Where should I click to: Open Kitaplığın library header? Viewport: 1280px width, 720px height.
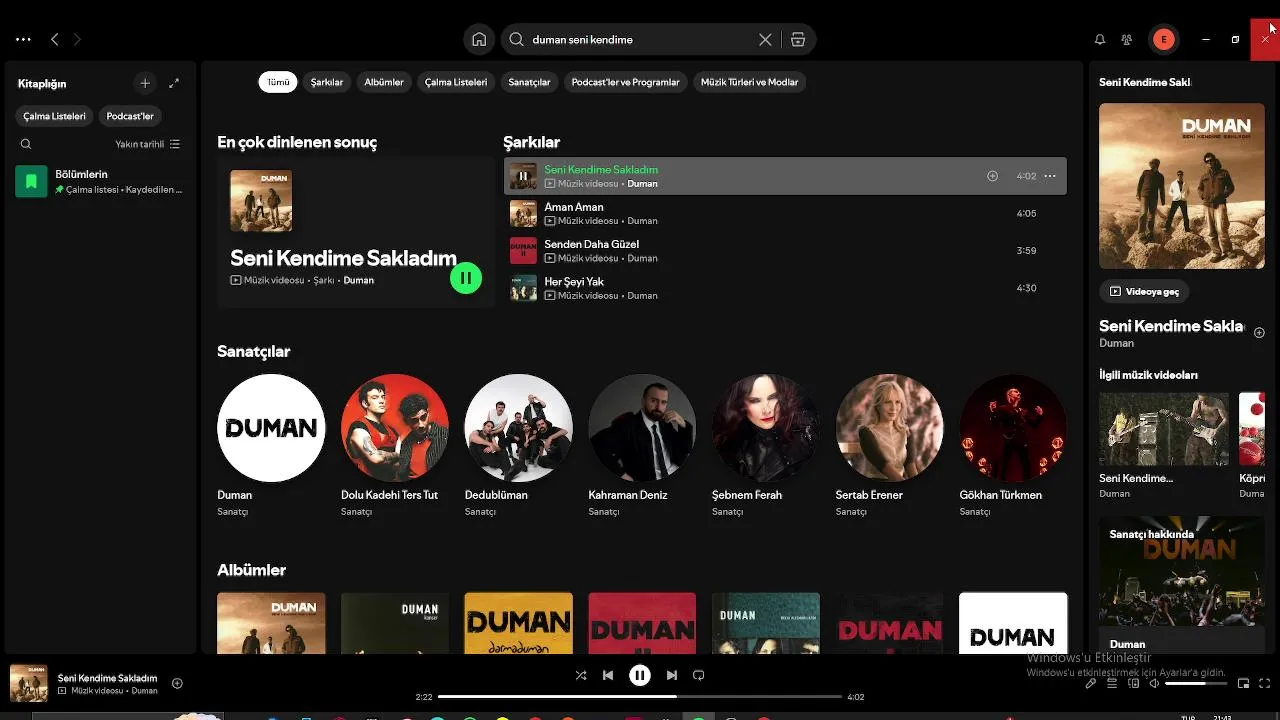[42, 84]
